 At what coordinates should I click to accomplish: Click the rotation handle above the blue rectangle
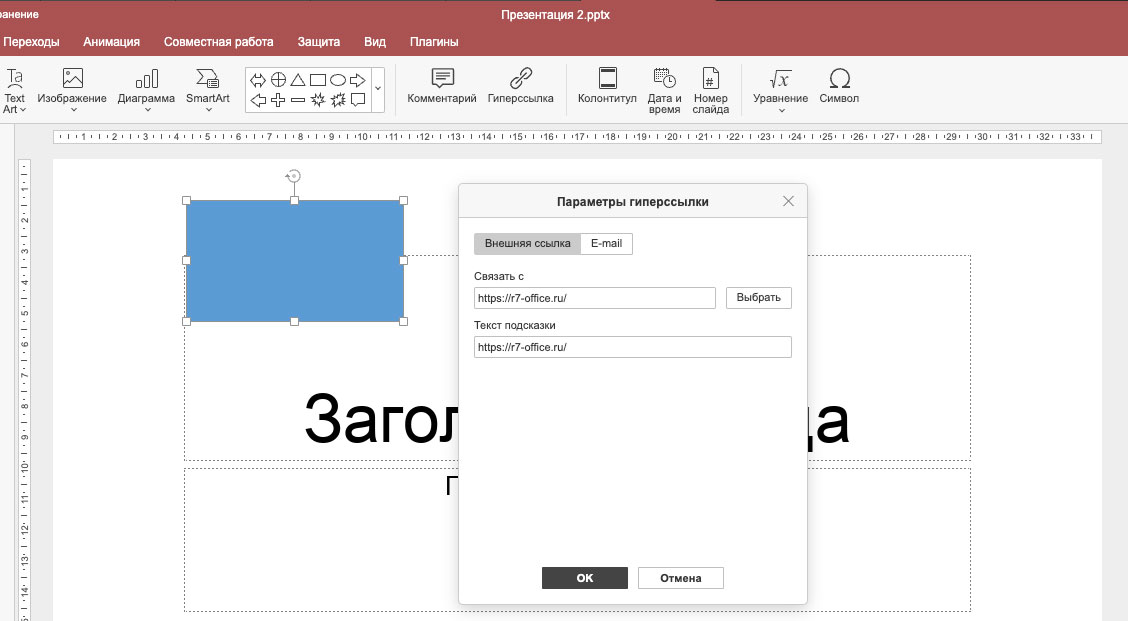(x=294, y=176)
